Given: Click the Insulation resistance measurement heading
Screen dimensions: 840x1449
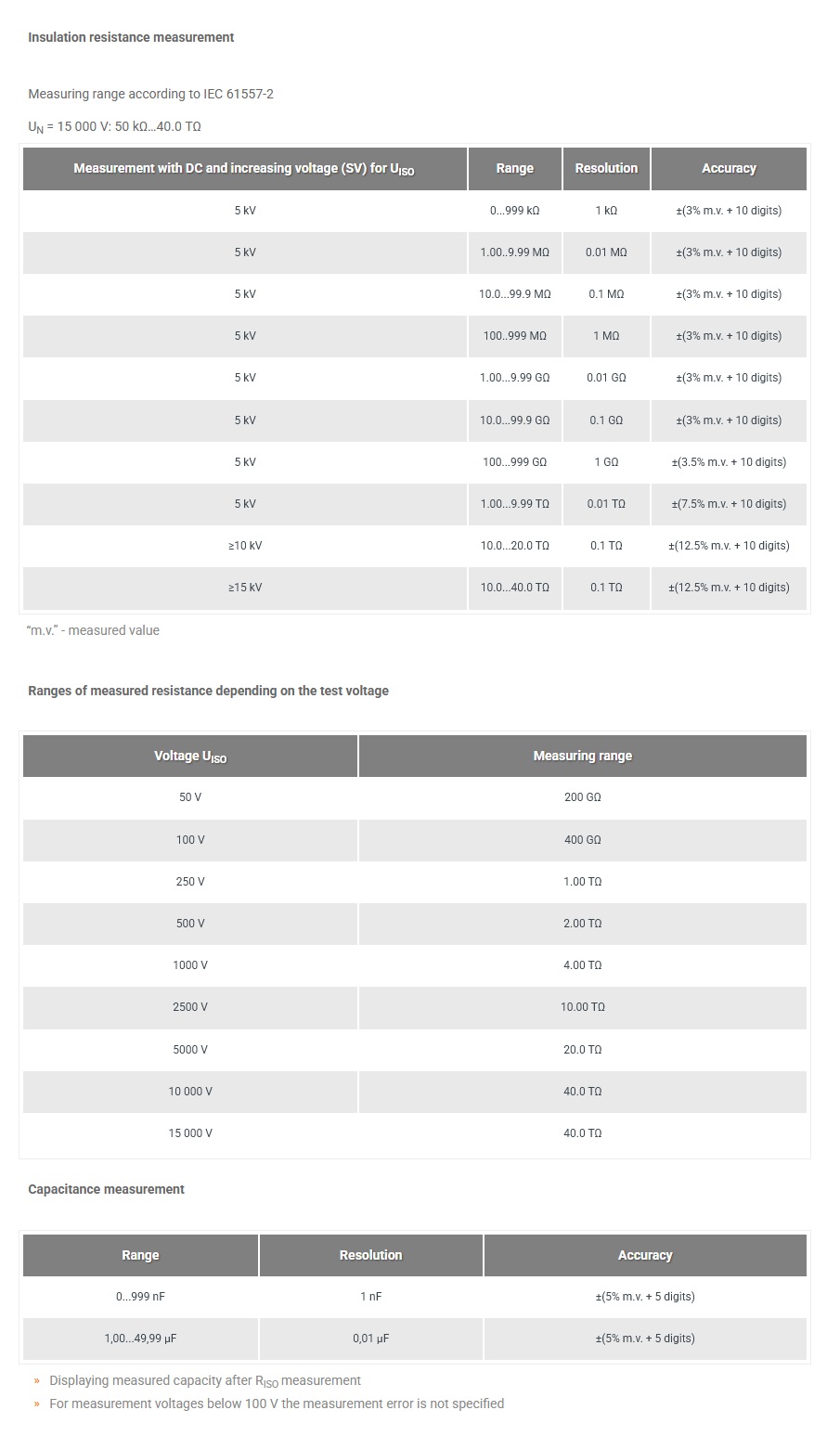Looking at the screenshot, I should click(x=131, y=37).
